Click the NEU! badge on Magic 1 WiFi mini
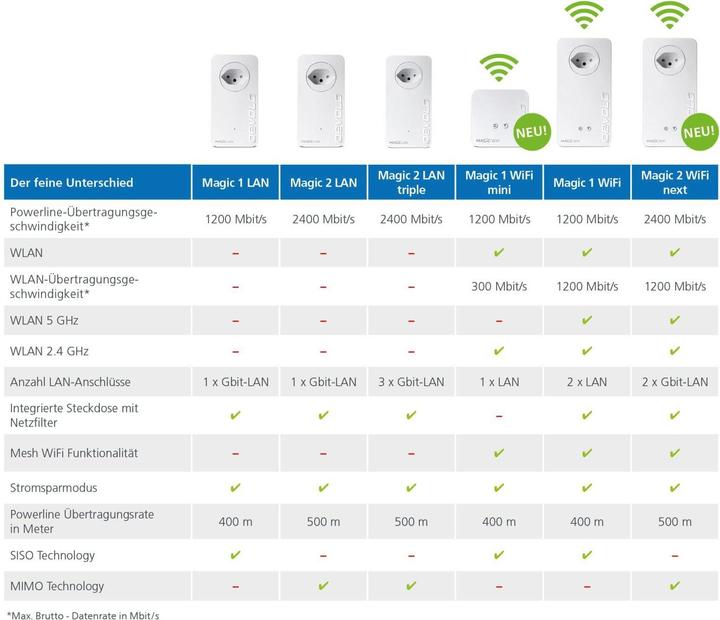 coord(532,132)
